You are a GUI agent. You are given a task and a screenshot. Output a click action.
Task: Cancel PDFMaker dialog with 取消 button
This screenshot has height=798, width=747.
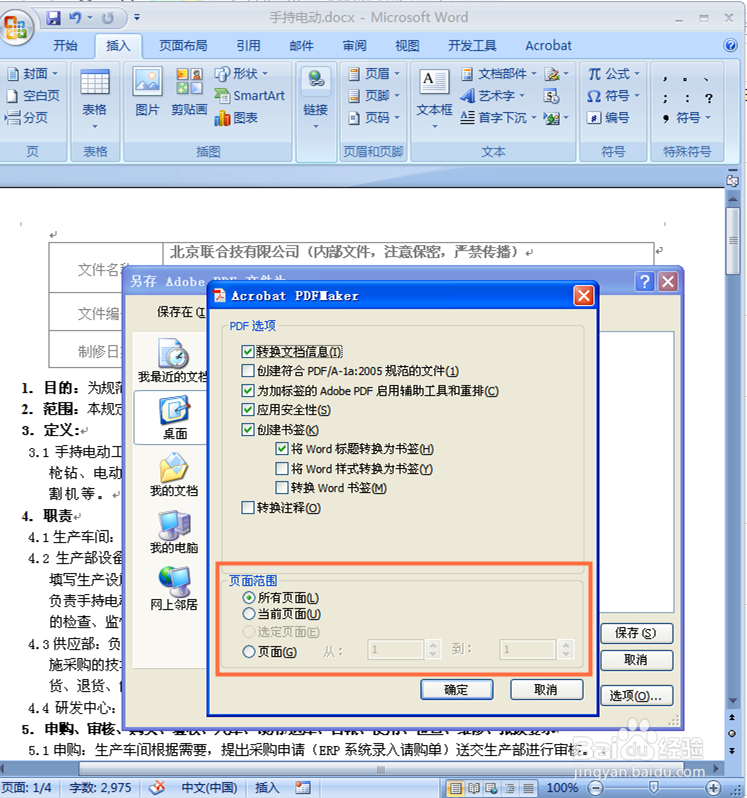(546, 690)
